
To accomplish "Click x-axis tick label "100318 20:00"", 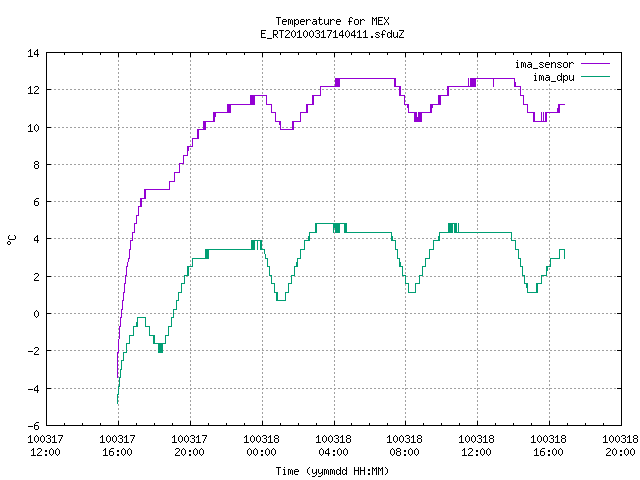I will click(620, 445).
